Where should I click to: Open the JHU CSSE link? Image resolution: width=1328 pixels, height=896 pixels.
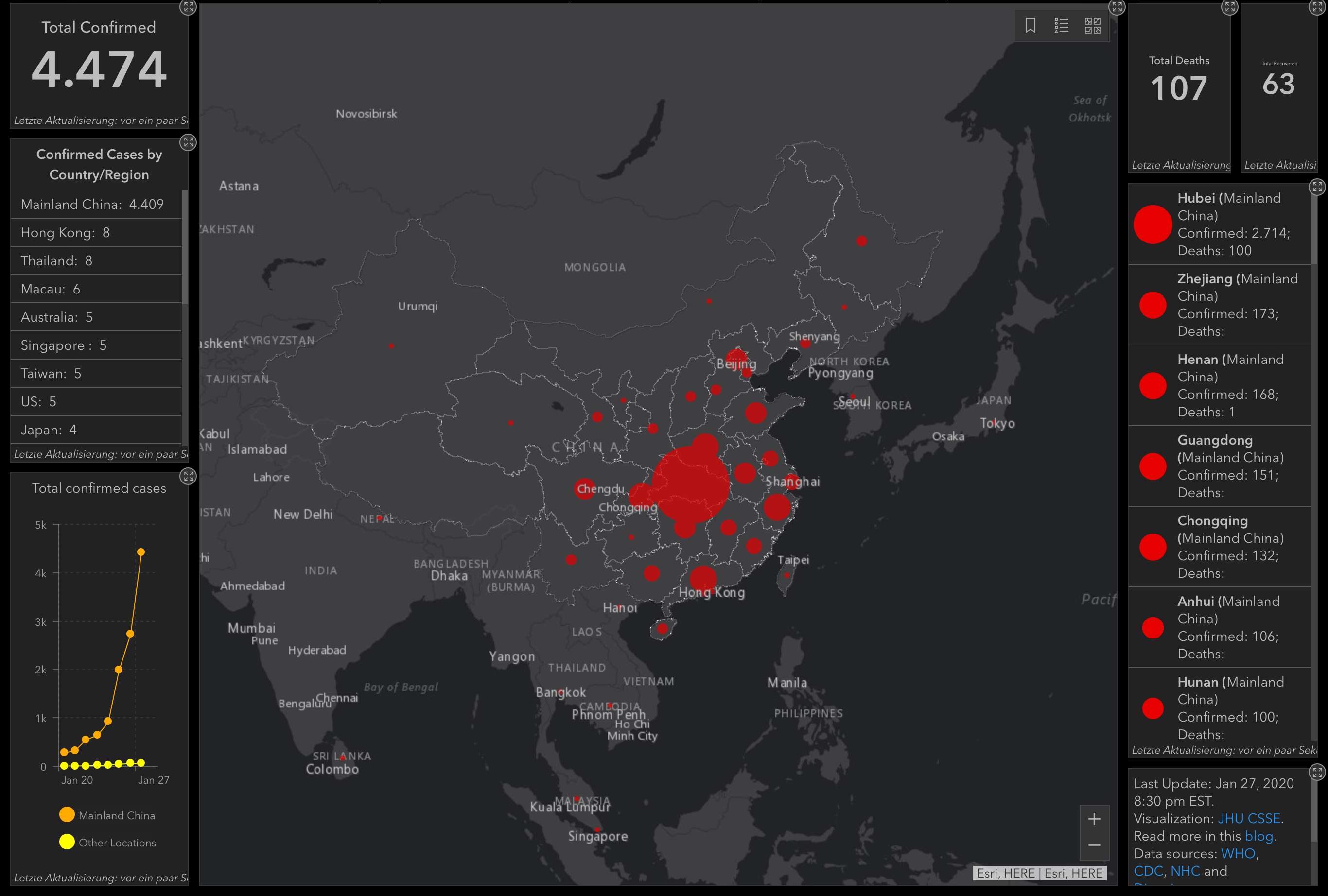coord(1249,818)
